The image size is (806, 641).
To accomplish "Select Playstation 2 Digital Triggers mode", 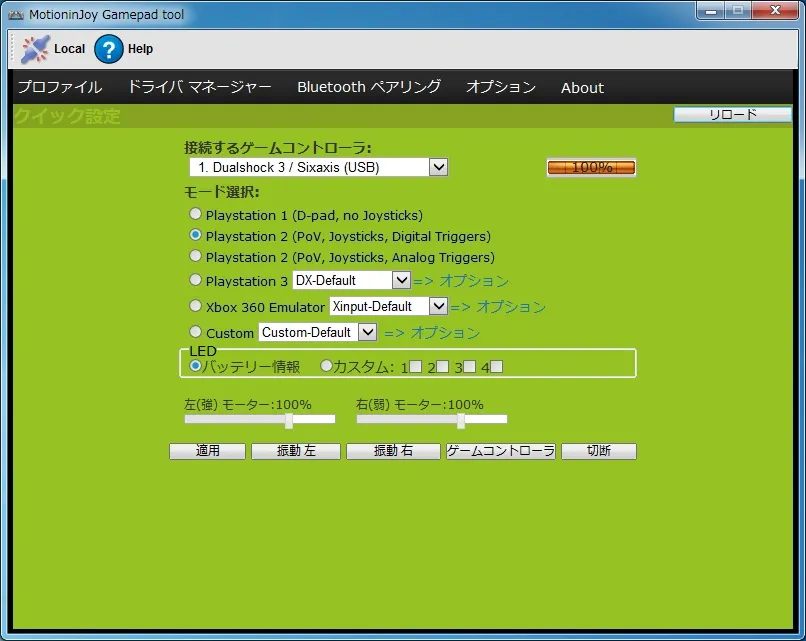I will (x=195, y=235).
